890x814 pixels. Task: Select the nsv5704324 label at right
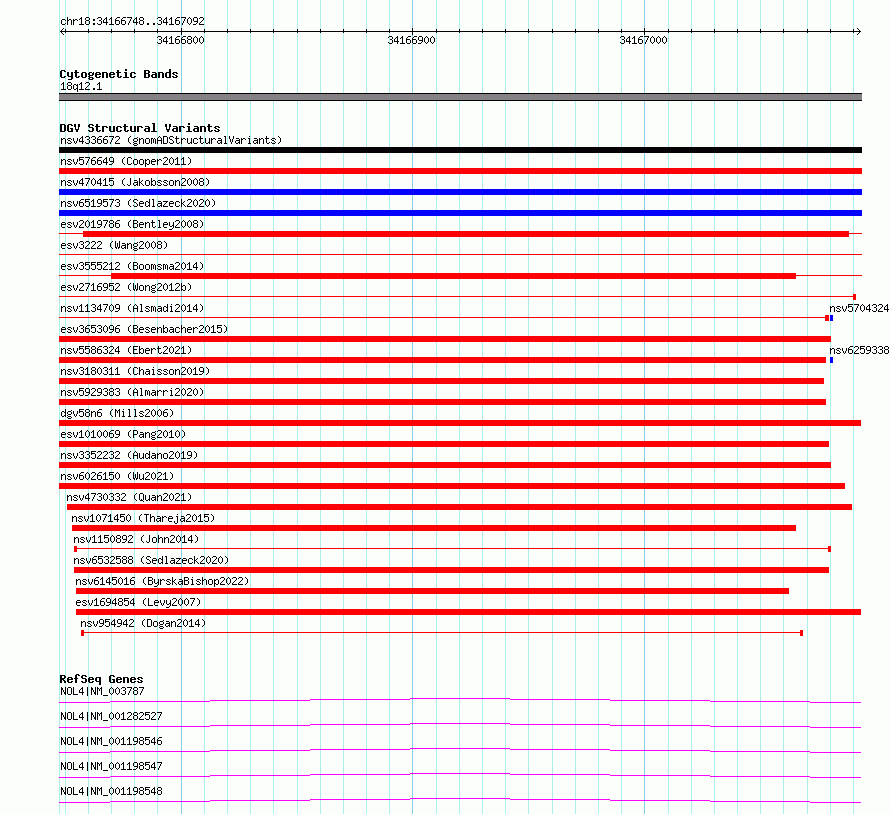pos(859,308)
